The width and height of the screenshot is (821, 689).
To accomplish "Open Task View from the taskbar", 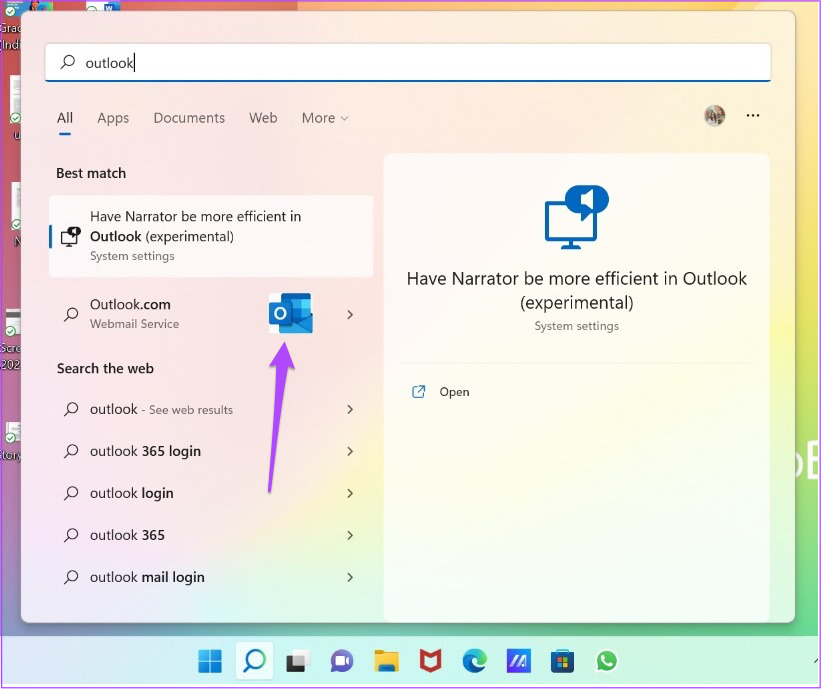I will (298, 661).
